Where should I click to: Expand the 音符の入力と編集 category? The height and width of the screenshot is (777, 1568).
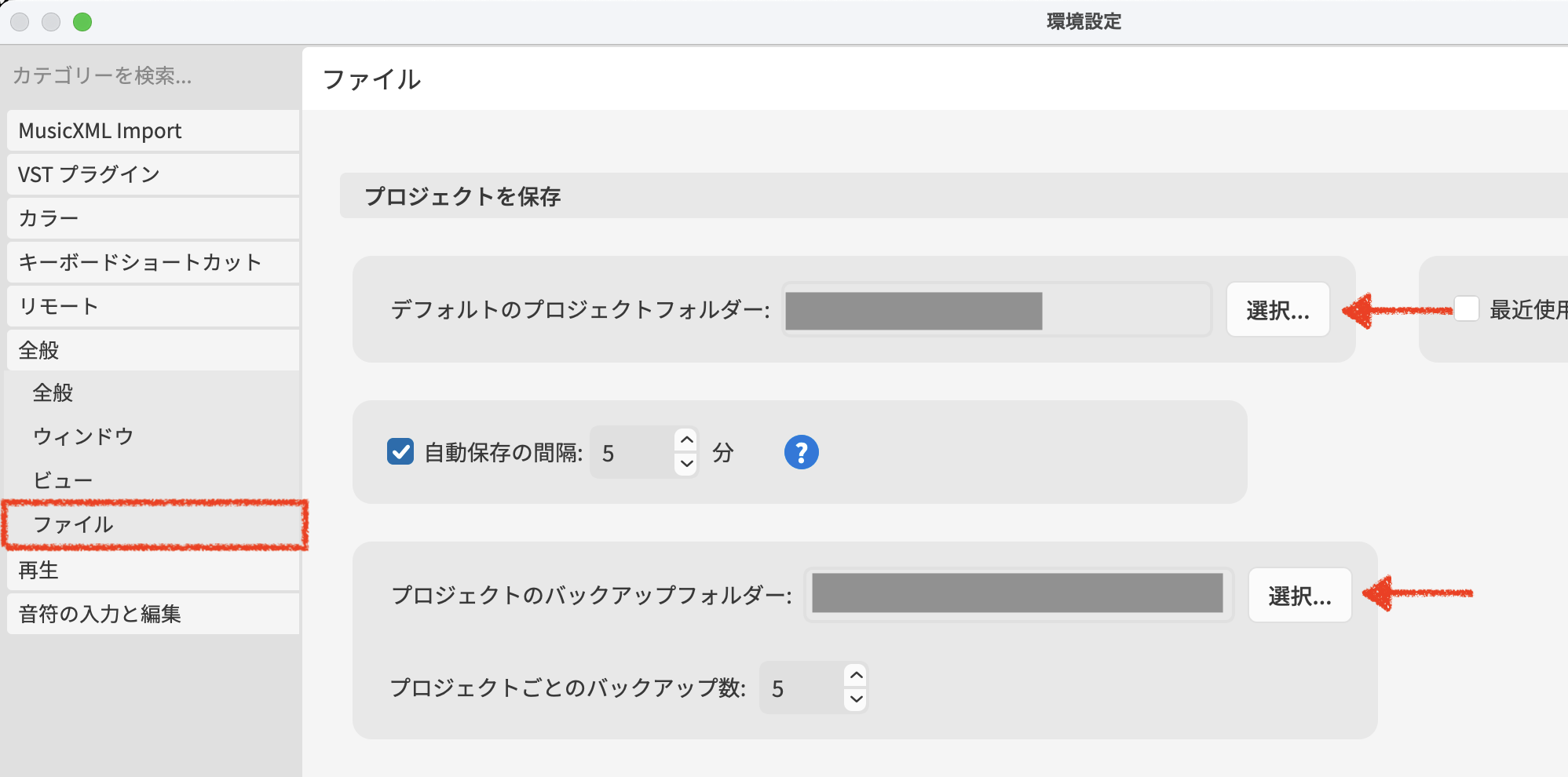(x=153, y=614)
